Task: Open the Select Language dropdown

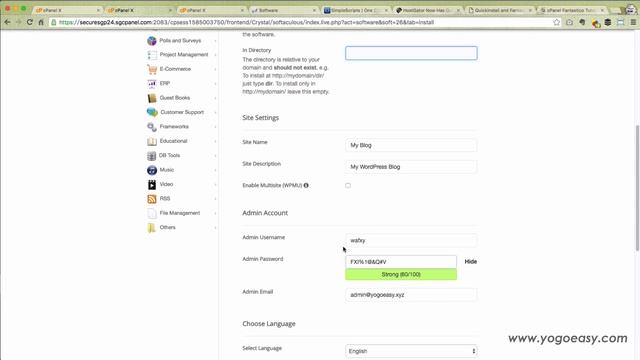Action: coord(411,351)
